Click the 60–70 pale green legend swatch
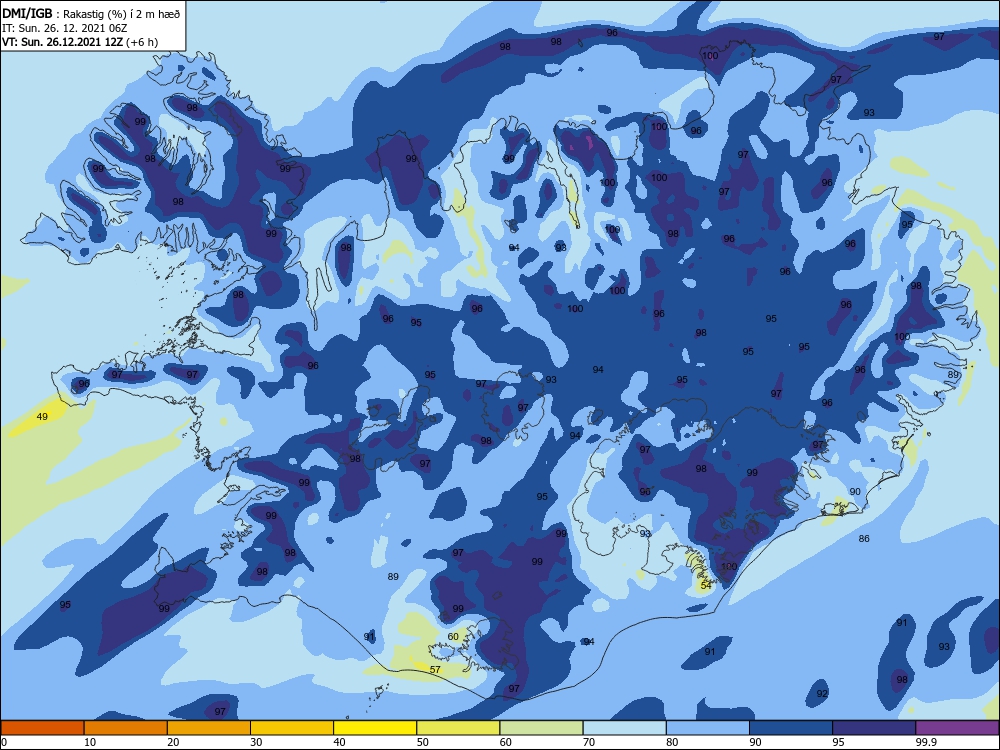The height and width of the screenshot is (750, 1000). click(x=541, y=728)
